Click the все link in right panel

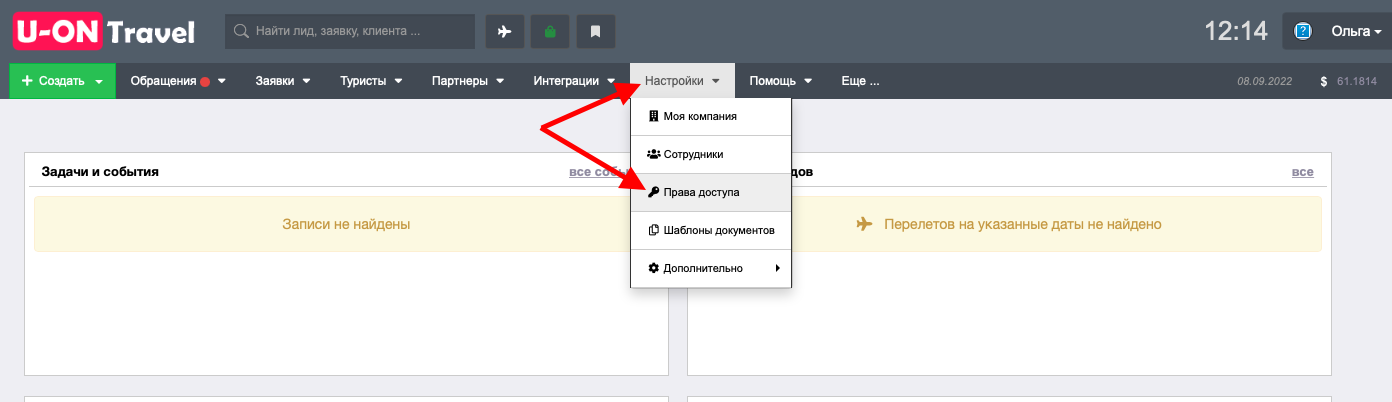[x=1302, y=172]
